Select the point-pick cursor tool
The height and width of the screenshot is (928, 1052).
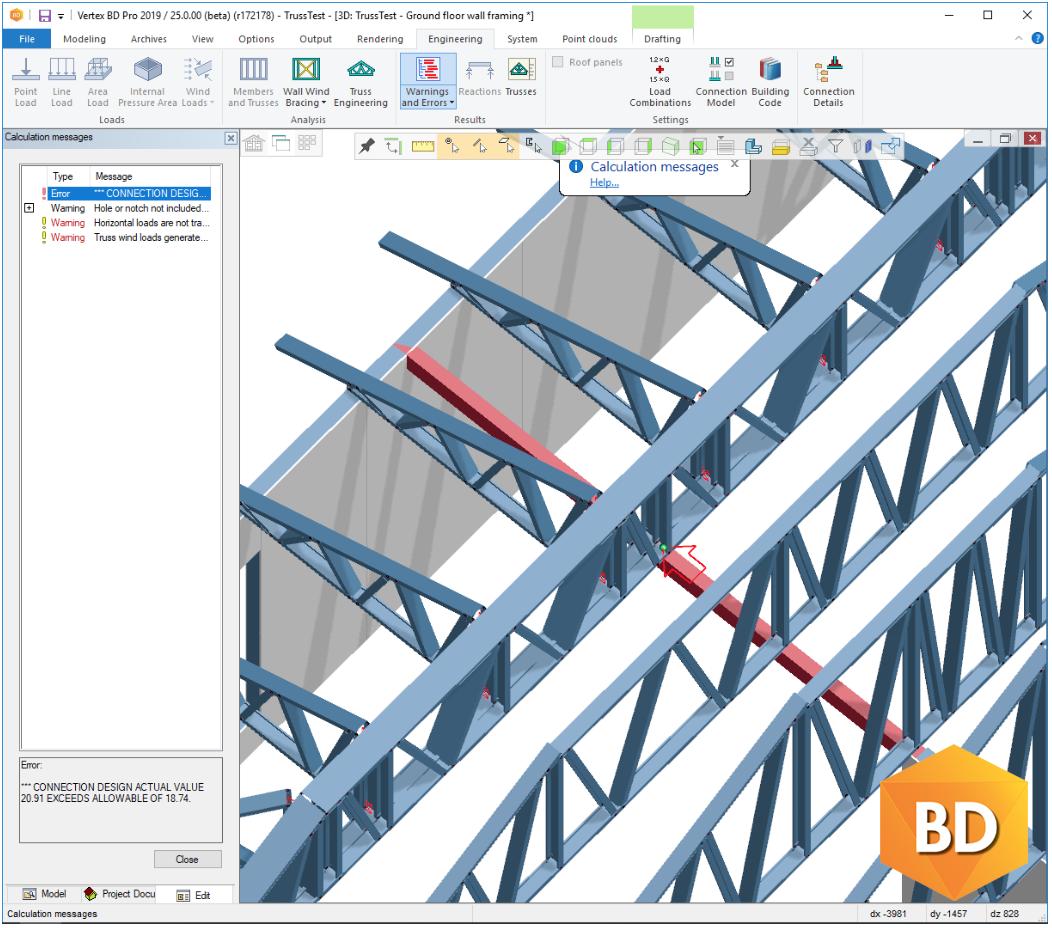(x=452, y=146)
